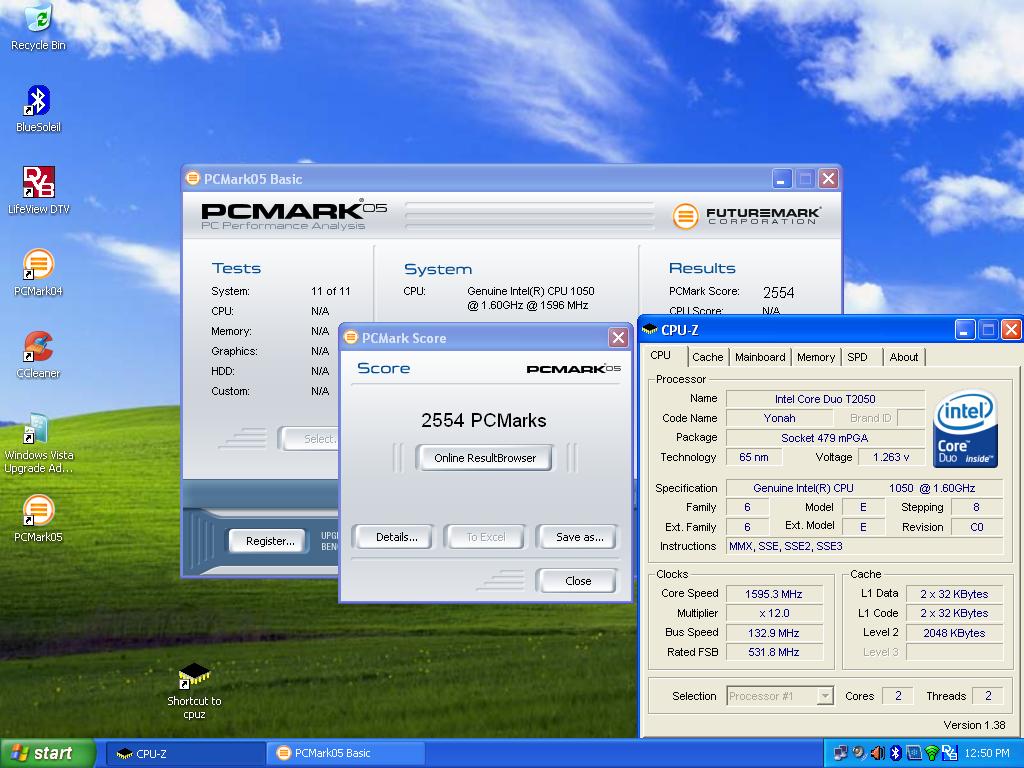The height and width of the screenshot is (768, 1024).
Task: Click the Name field showing Intel Core Duo T2050
Action: pyautogui.click(x=825, y=398)
